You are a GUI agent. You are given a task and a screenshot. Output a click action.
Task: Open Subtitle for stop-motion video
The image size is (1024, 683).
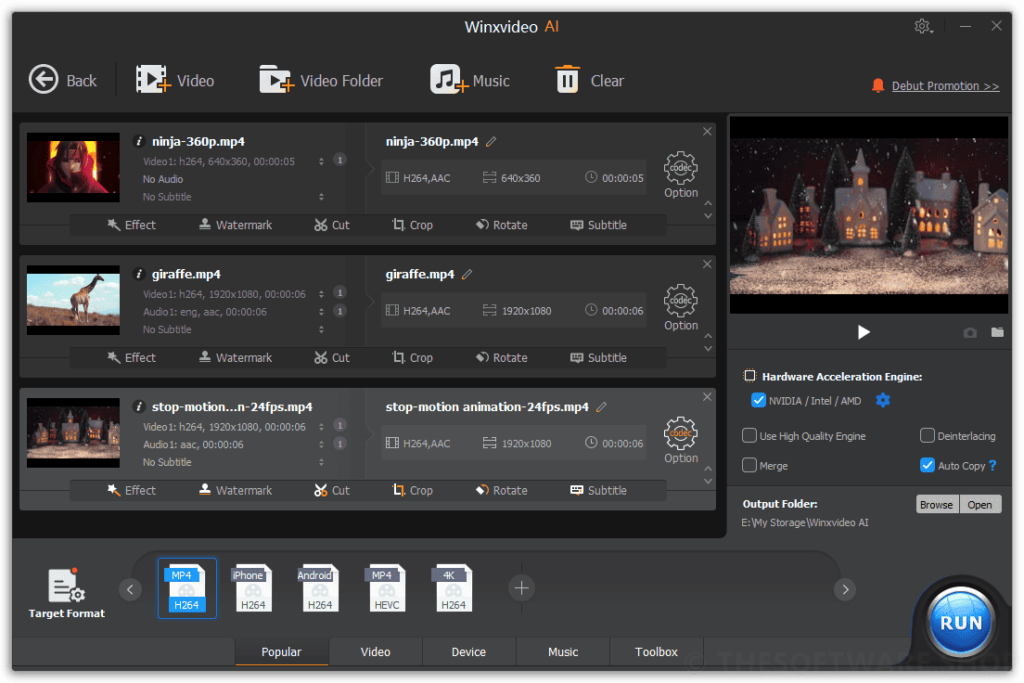pyautogui.click(x=598, y=490)
